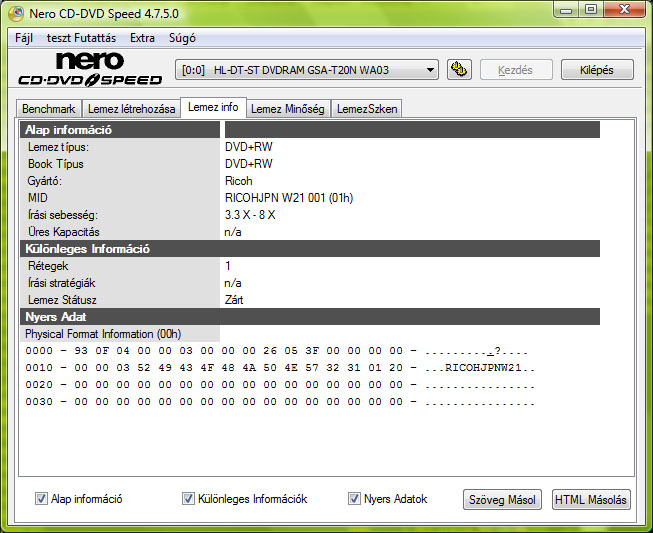
Task: Click the Physical Format Information (00h) row
Action: click(120, 334)
